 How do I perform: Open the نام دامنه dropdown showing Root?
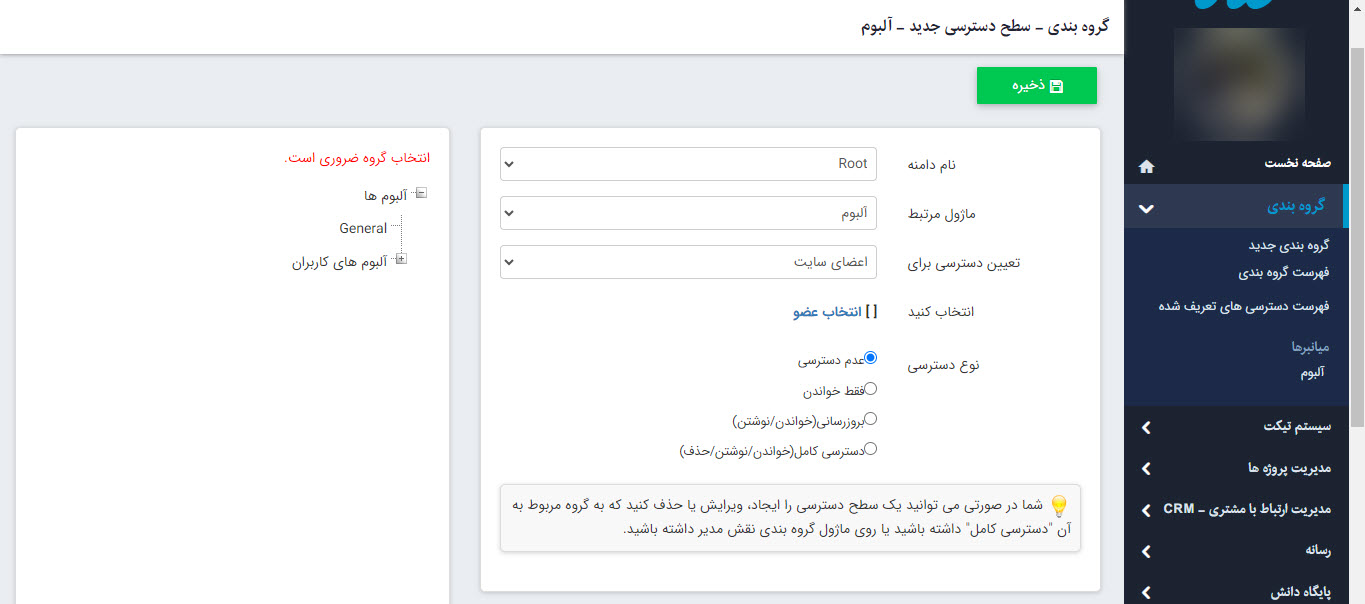(688, 163)
